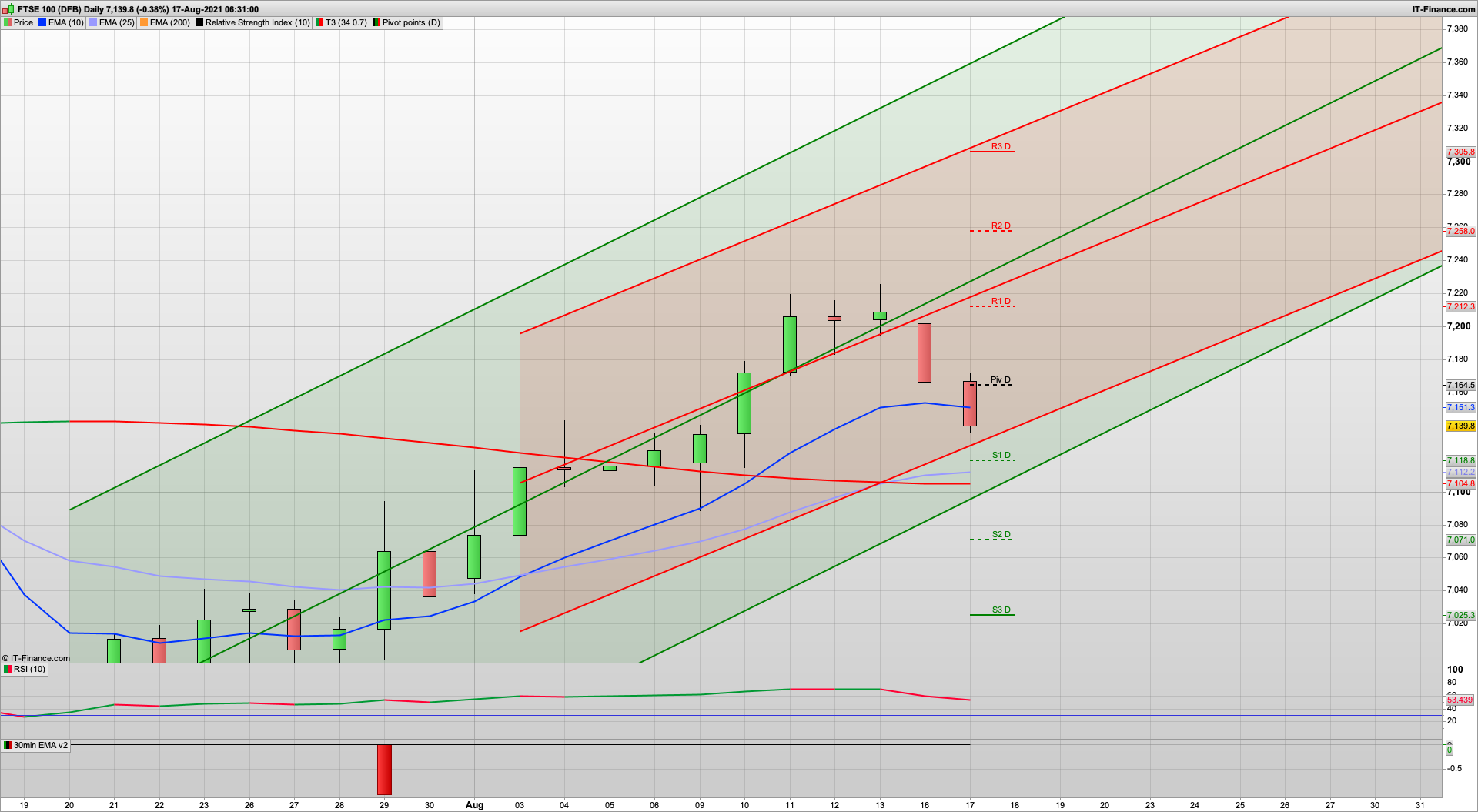
Task: Click the T3 (34 0.7) indicator swatch
Action: coord(319,23)
